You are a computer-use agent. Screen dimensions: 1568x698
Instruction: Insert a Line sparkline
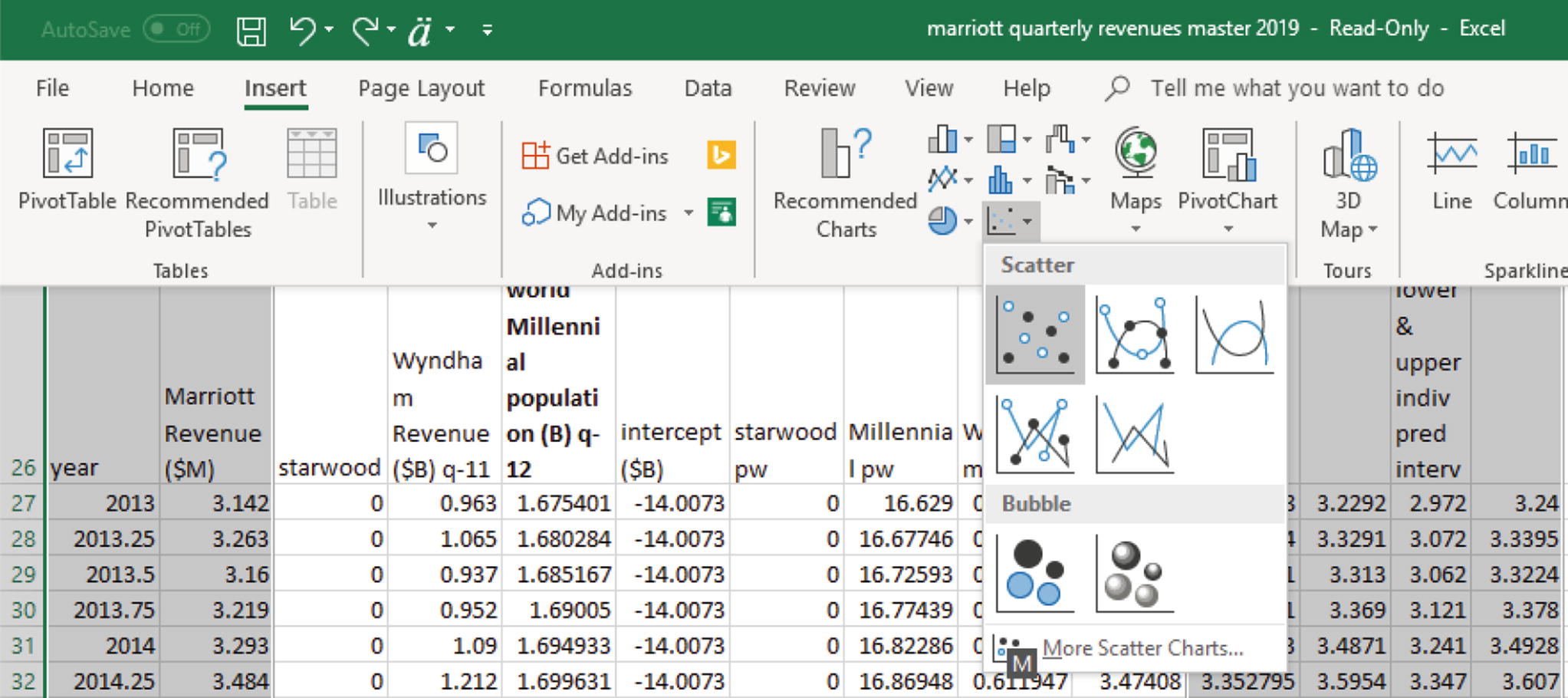tap(1451, 170)
